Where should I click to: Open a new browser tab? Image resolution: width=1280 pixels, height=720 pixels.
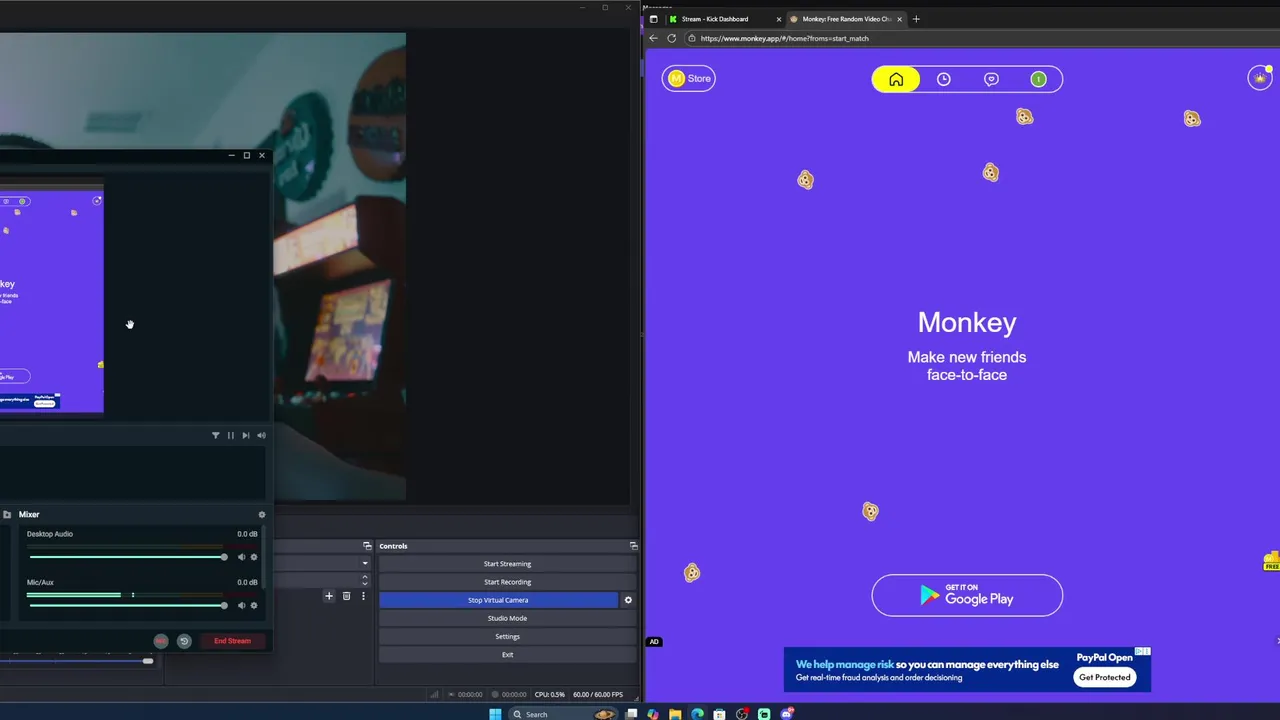coord(916,19)
